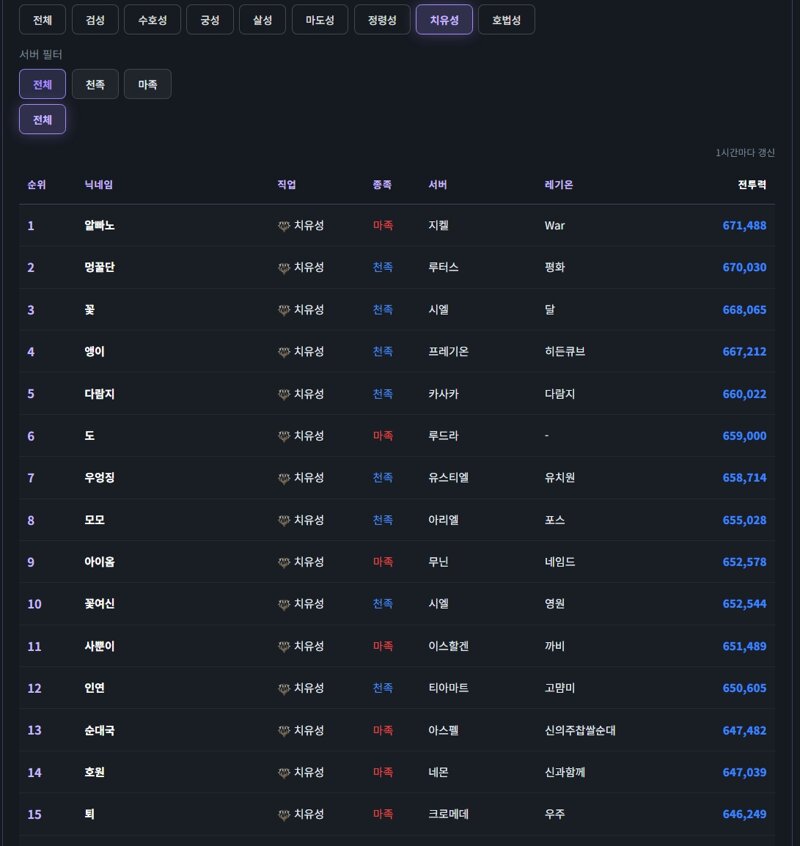Screen dimensions: 800x846
Task: Choose the 궁성 class tab
Action: [x=210, y=20]
